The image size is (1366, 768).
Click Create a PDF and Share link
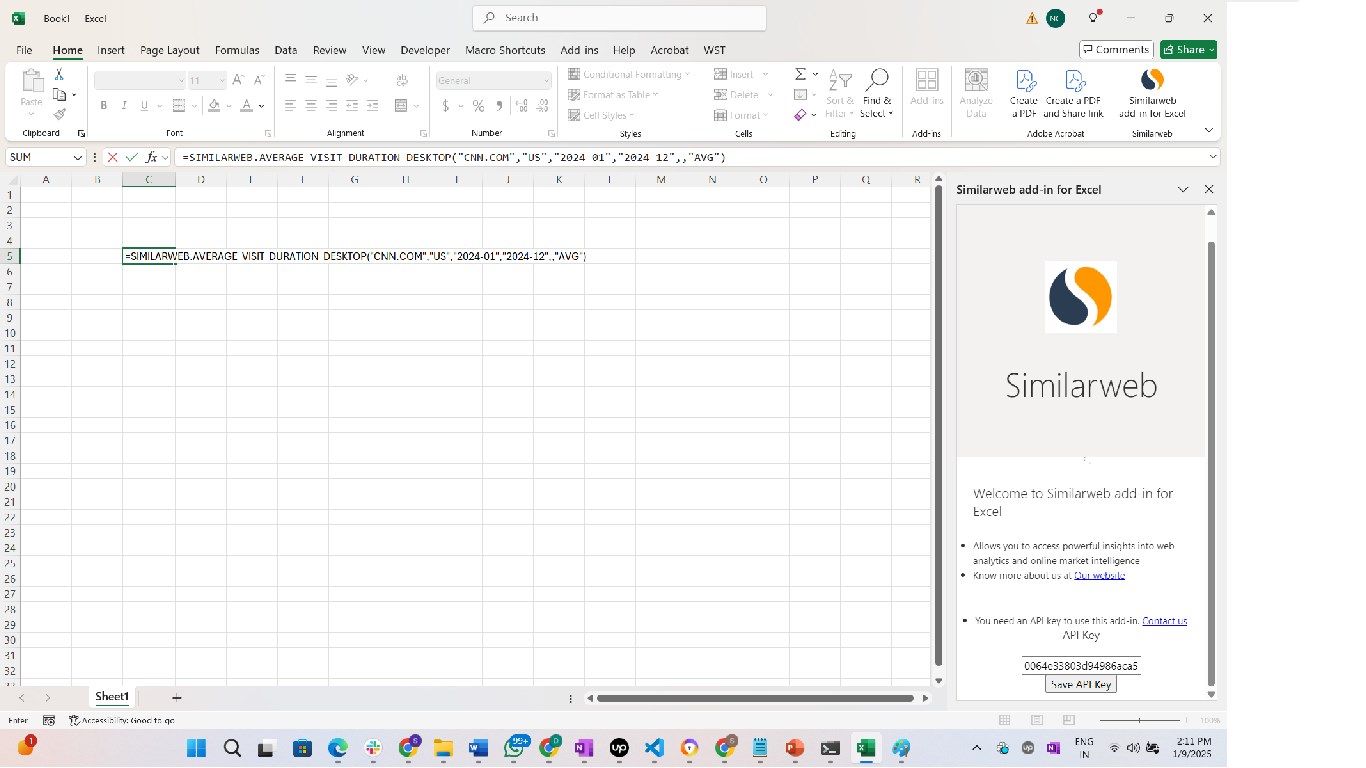click(x=1073, y=93)
